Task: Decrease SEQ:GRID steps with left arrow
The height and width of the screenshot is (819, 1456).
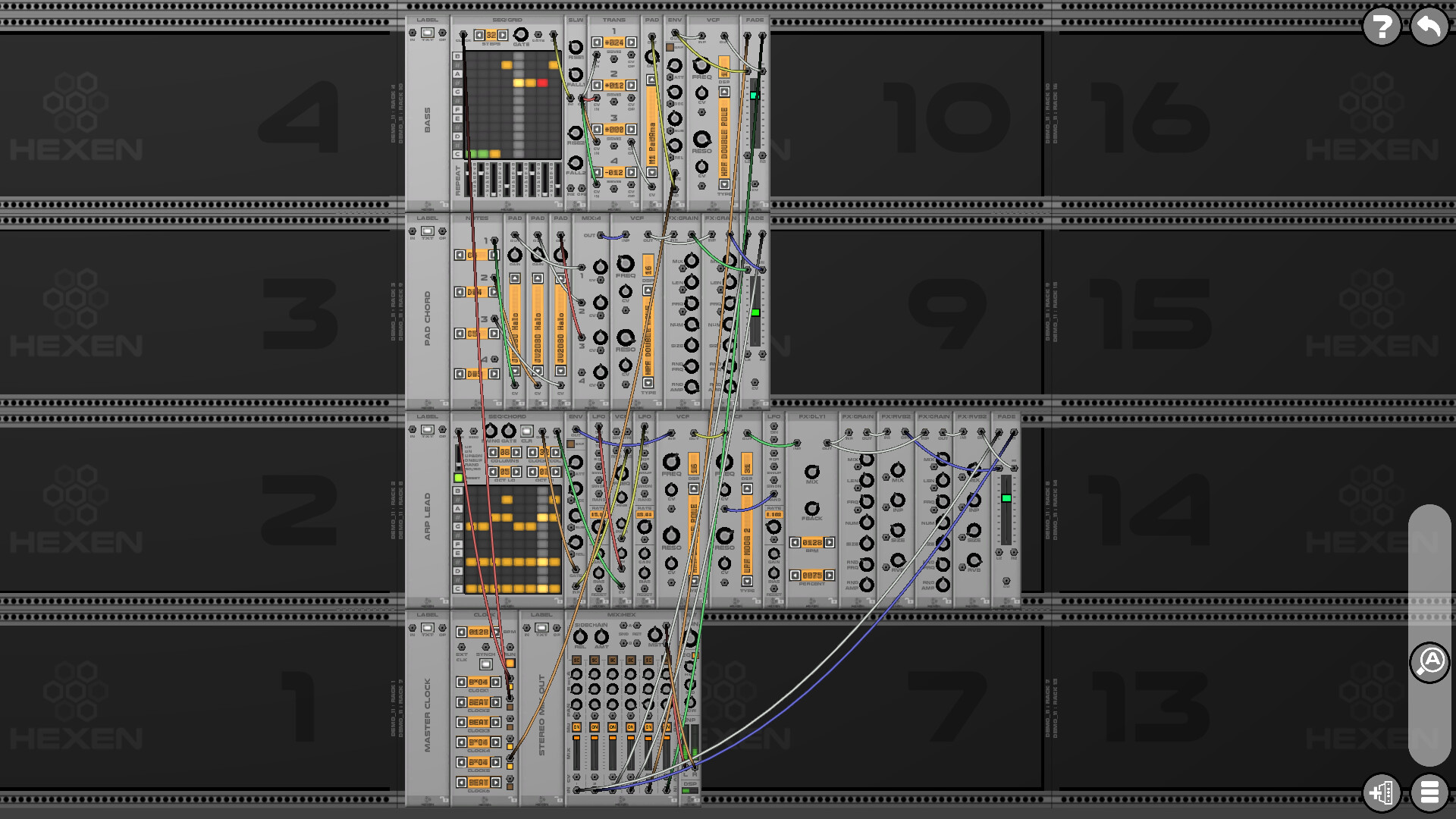Action: coord(479,35)
